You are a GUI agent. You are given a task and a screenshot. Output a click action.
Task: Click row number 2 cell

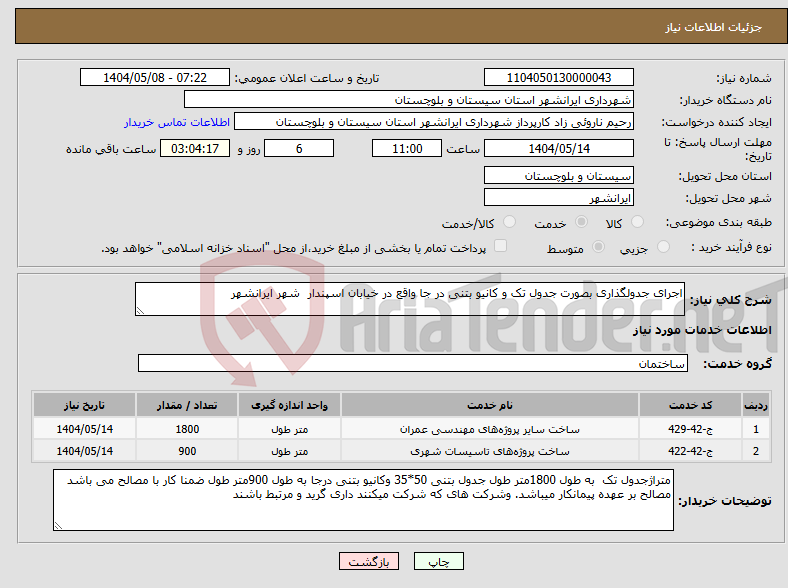tap(755, 451)
